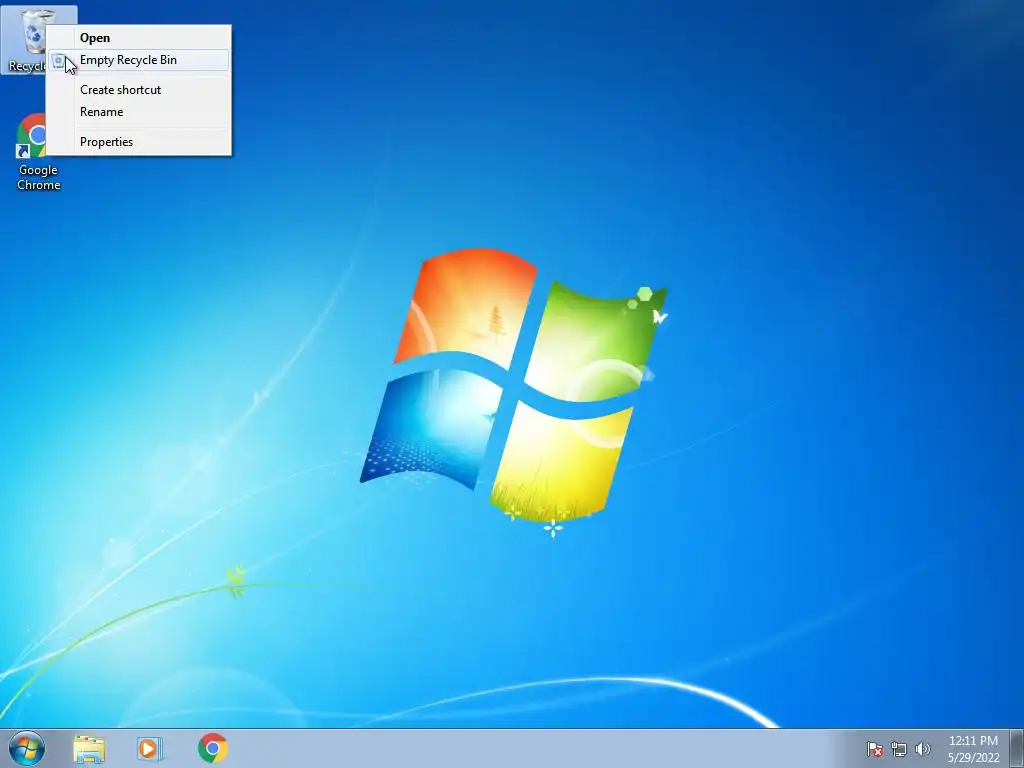The height and width of the screenshot is (768, 1024).
Task: Open Windows Media Player taskbar icon
Action: (x=150, y=749)
